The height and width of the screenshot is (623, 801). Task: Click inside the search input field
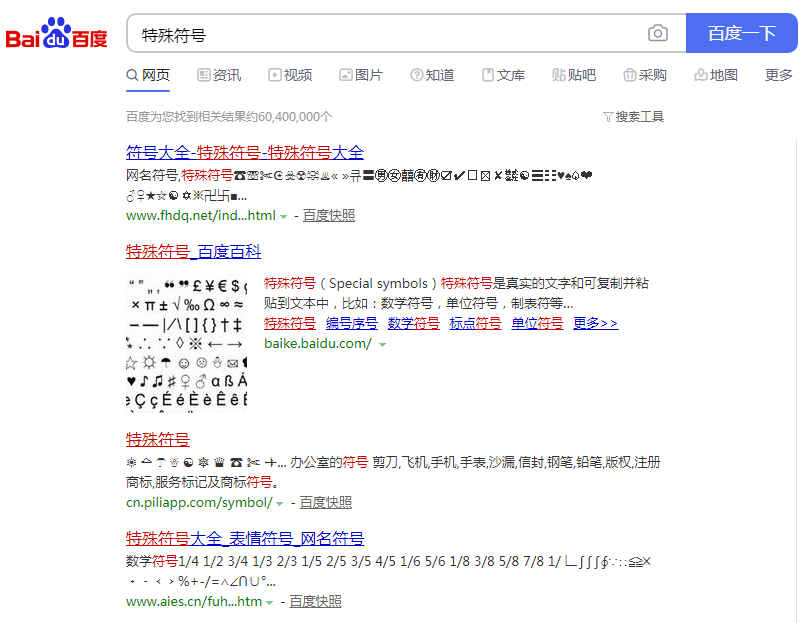click(390, 34)
